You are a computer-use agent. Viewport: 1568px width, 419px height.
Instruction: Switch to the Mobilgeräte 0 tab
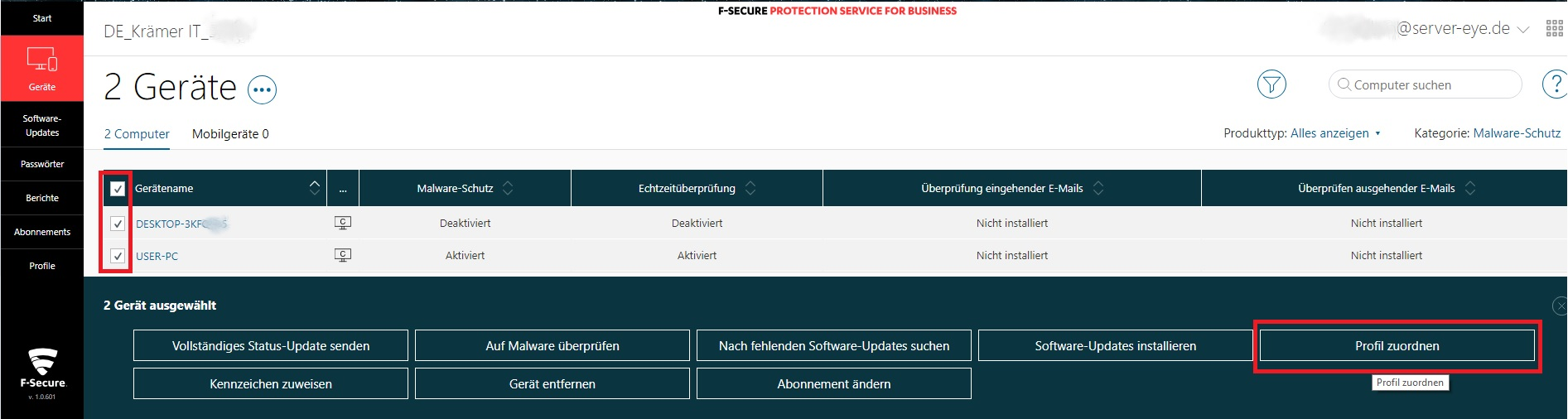[x=230, y=134]
